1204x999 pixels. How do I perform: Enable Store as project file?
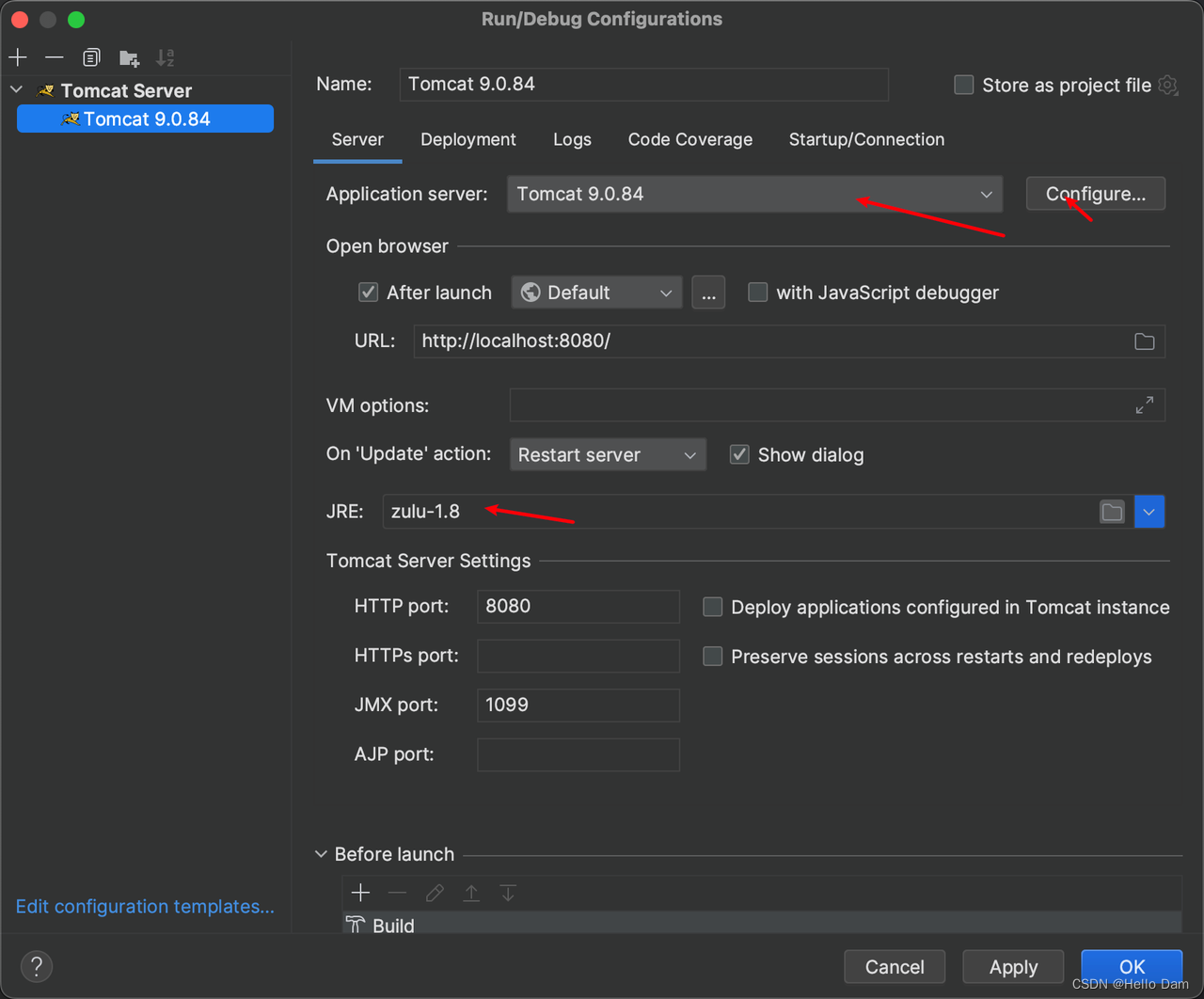coord(964,85)
